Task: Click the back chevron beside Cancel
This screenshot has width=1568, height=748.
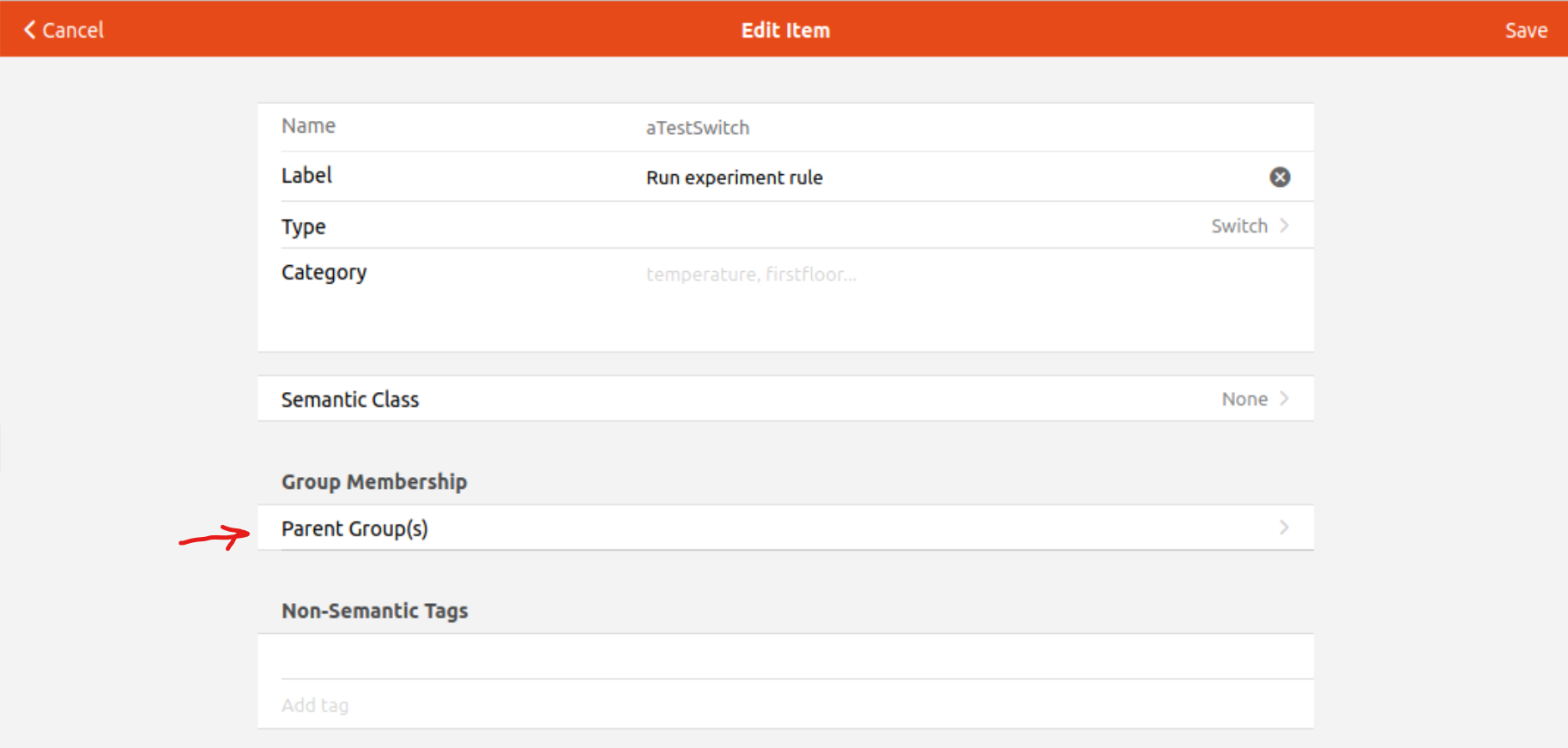Action: click(30, 30)
